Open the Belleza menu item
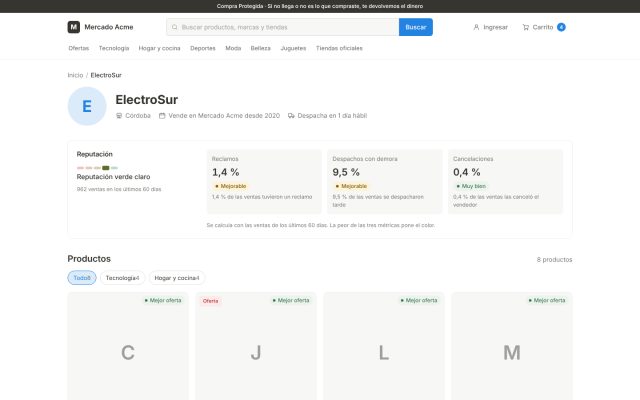This screenshot has width=640, height=400. click(260, 48)
